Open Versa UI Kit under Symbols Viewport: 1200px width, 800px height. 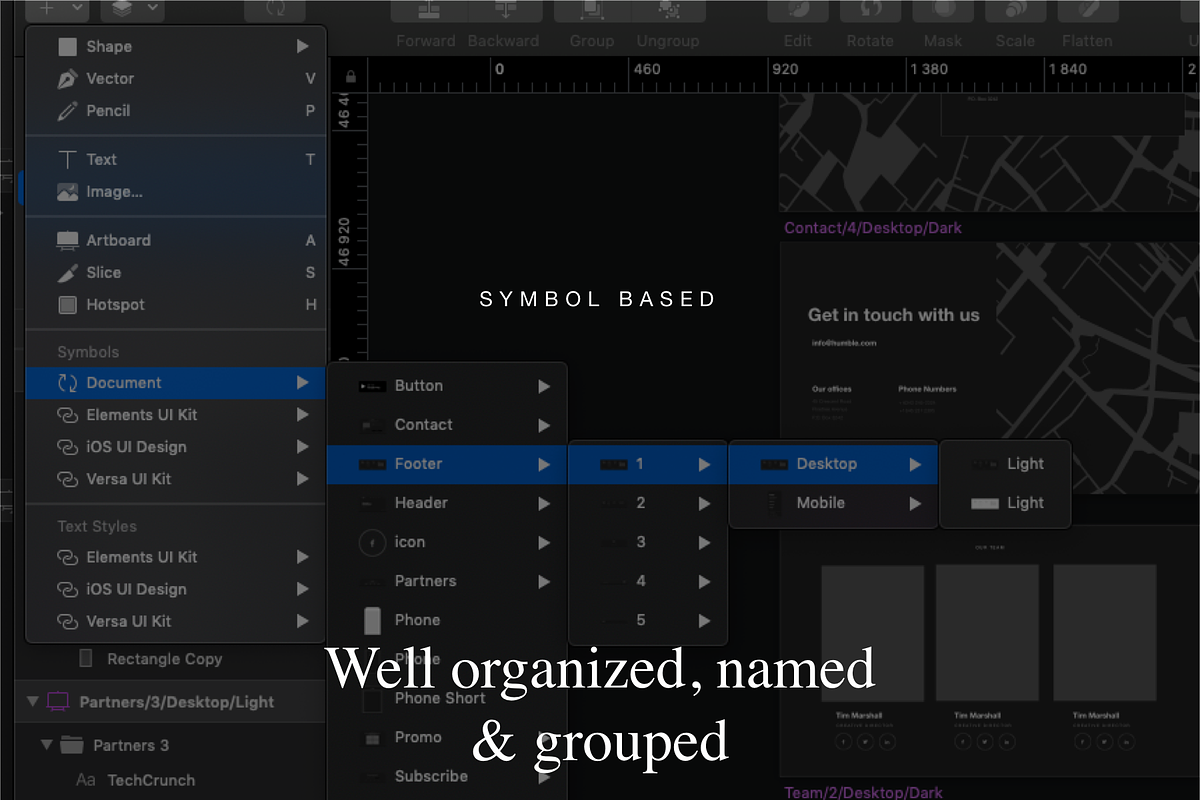(176, 479)
